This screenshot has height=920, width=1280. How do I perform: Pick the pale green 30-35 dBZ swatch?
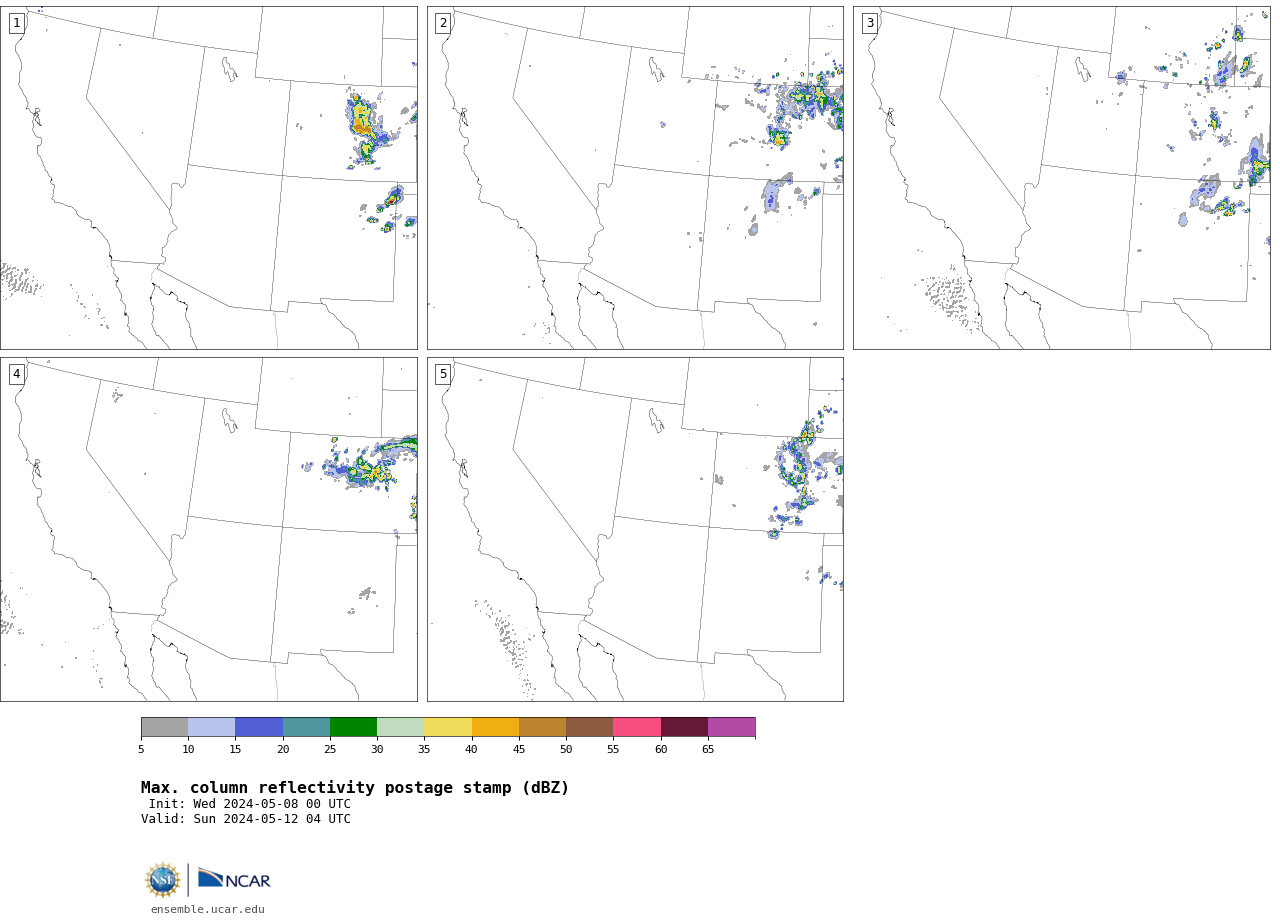coord(400,727)
